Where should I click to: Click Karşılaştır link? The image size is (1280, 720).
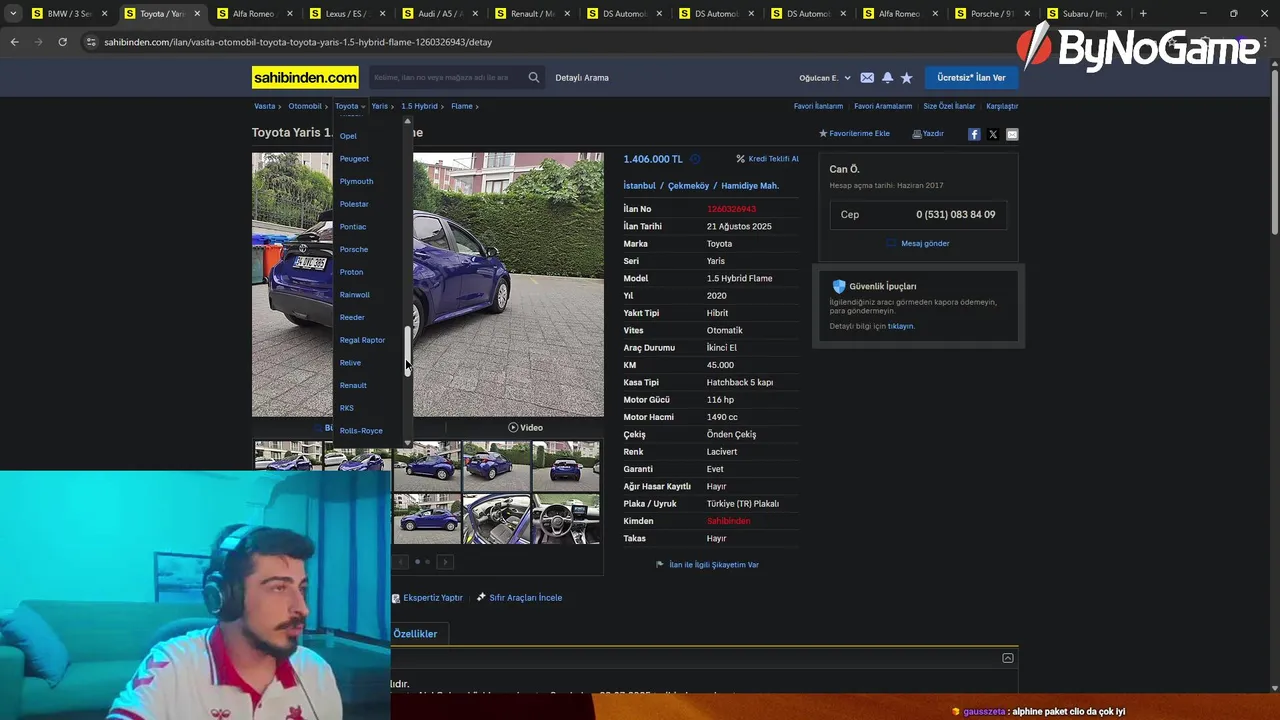click(1002, 106)
